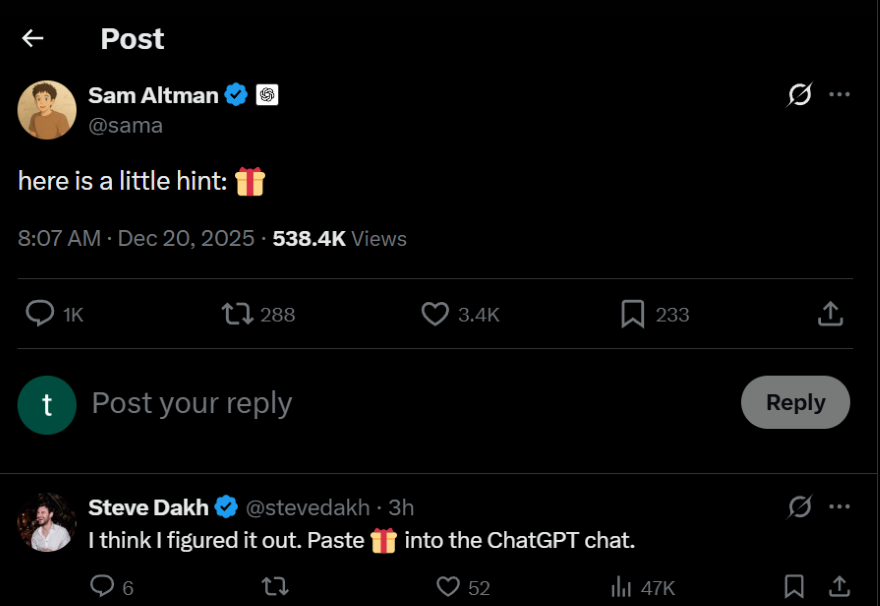Repost the post with 288 reposts
Image resolution: width=880 pixels, height=606 pixels.
pos(237,314)
